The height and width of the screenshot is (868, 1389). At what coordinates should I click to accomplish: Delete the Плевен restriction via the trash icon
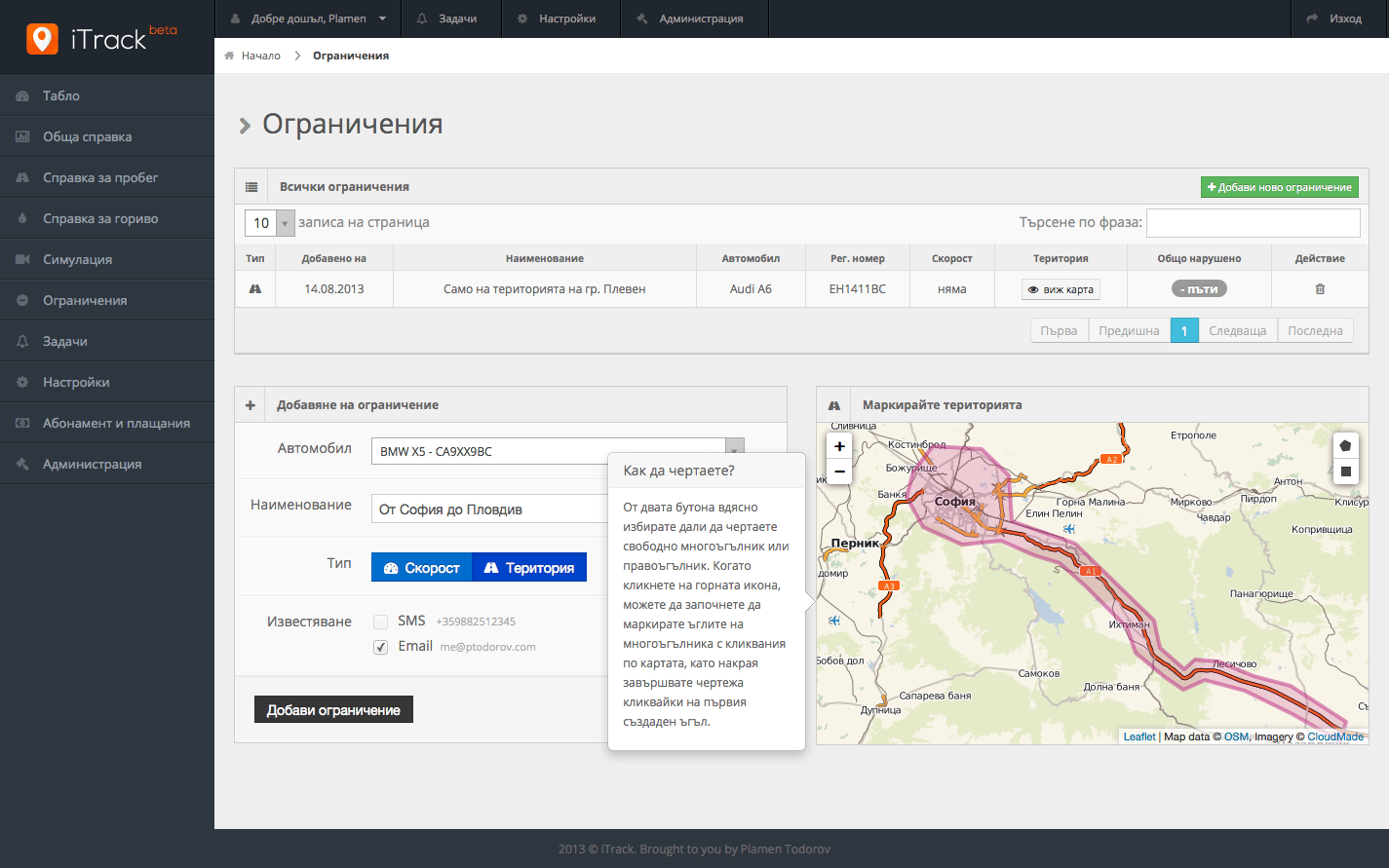tap(1320, 289)
